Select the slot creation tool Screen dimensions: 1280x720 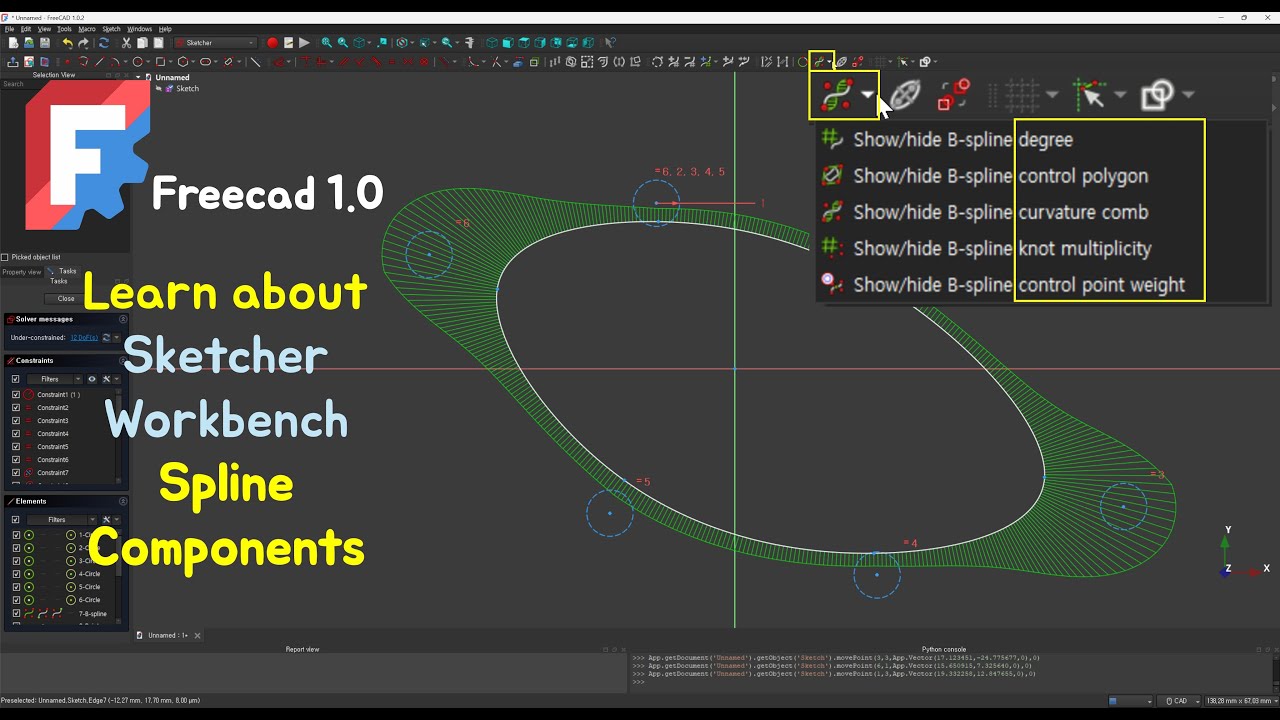click(x=205, y=62)
